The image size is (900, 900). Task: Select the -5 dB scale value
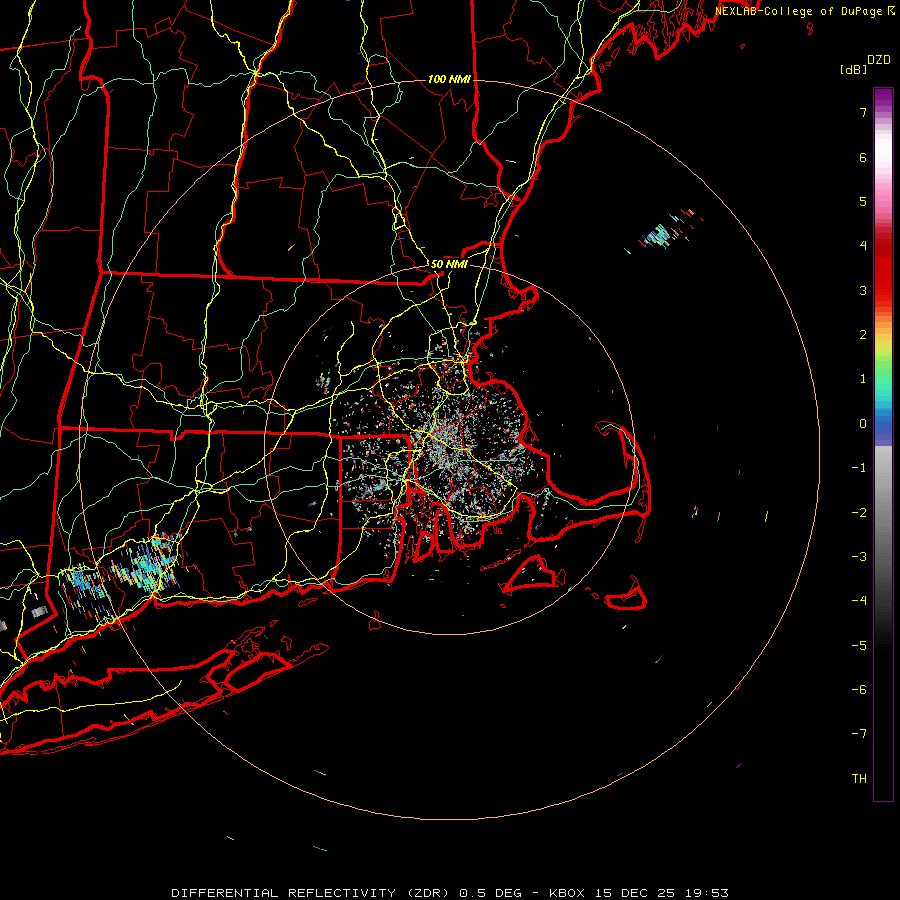859,646
